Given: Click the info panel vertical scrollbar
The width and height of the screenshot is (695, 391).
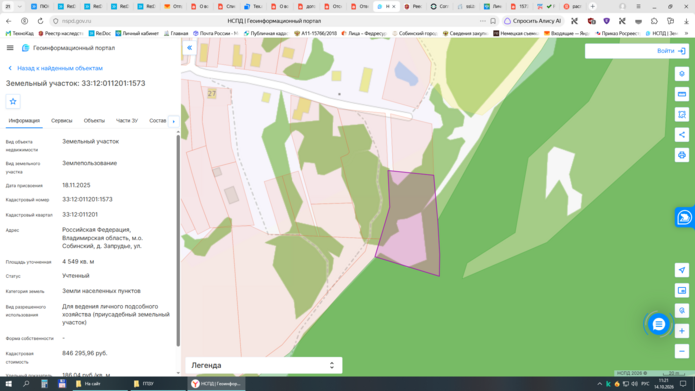Looking at the screenshot, I should coord(178,239).
